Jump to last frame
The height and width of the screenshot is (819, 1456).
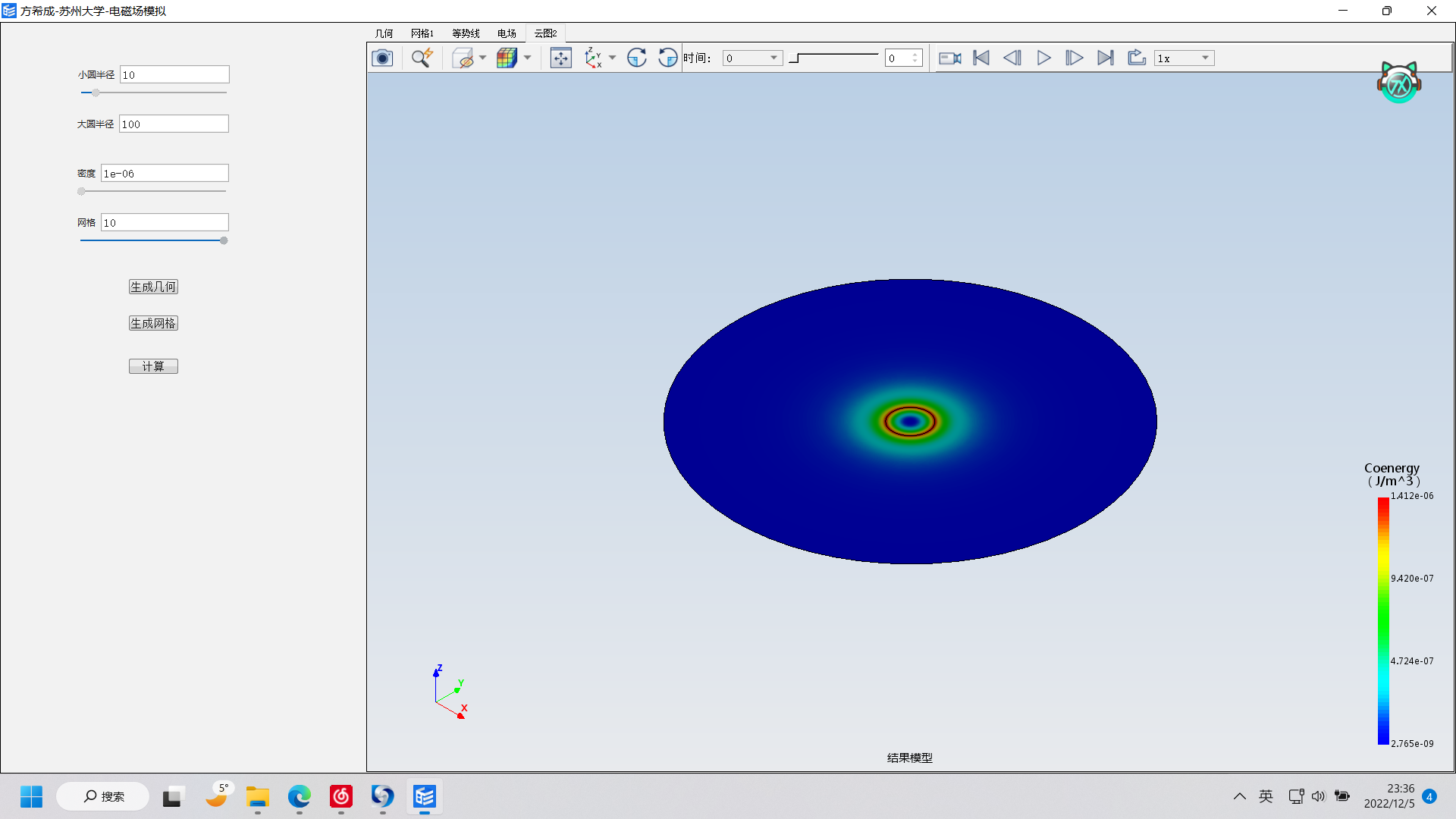pos(1106,58)
